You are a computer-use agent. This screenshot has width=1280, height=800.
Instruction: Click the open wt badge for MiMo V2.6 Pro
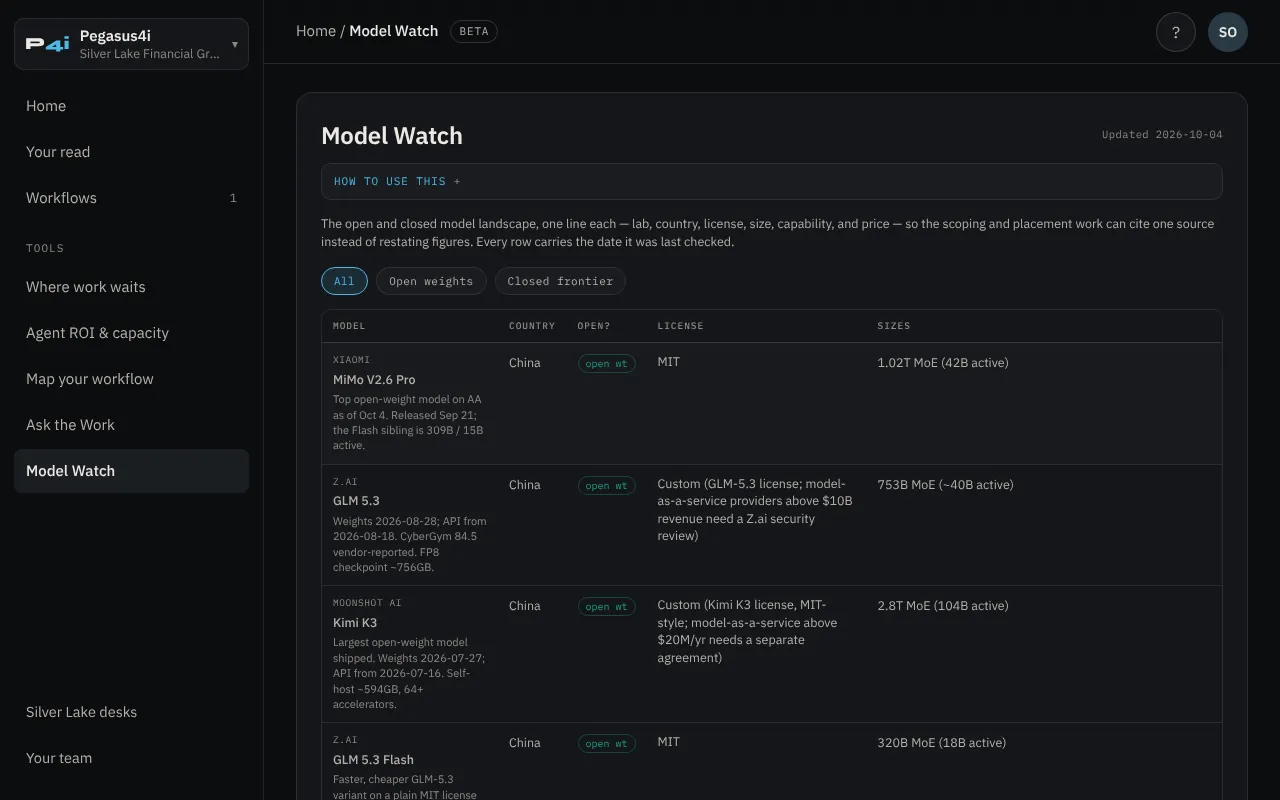(607, 364)
